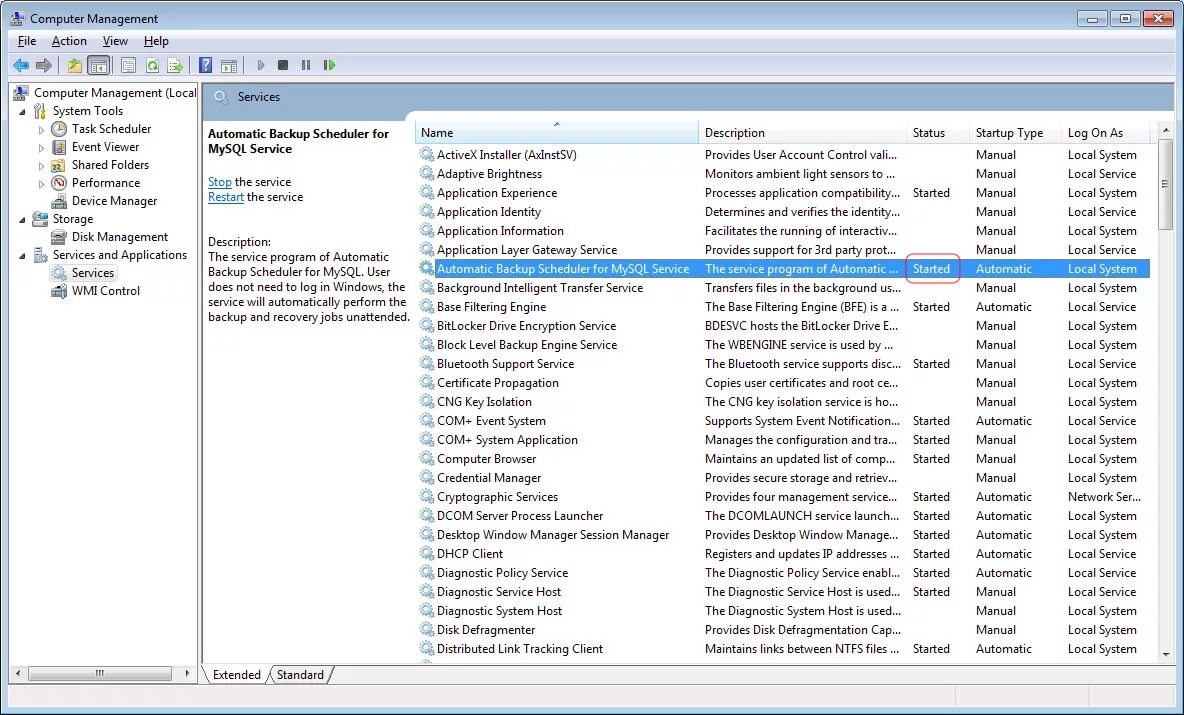Expand the Event Viewer node
Screen dimensions: 1184x715
tap(41, 146)
